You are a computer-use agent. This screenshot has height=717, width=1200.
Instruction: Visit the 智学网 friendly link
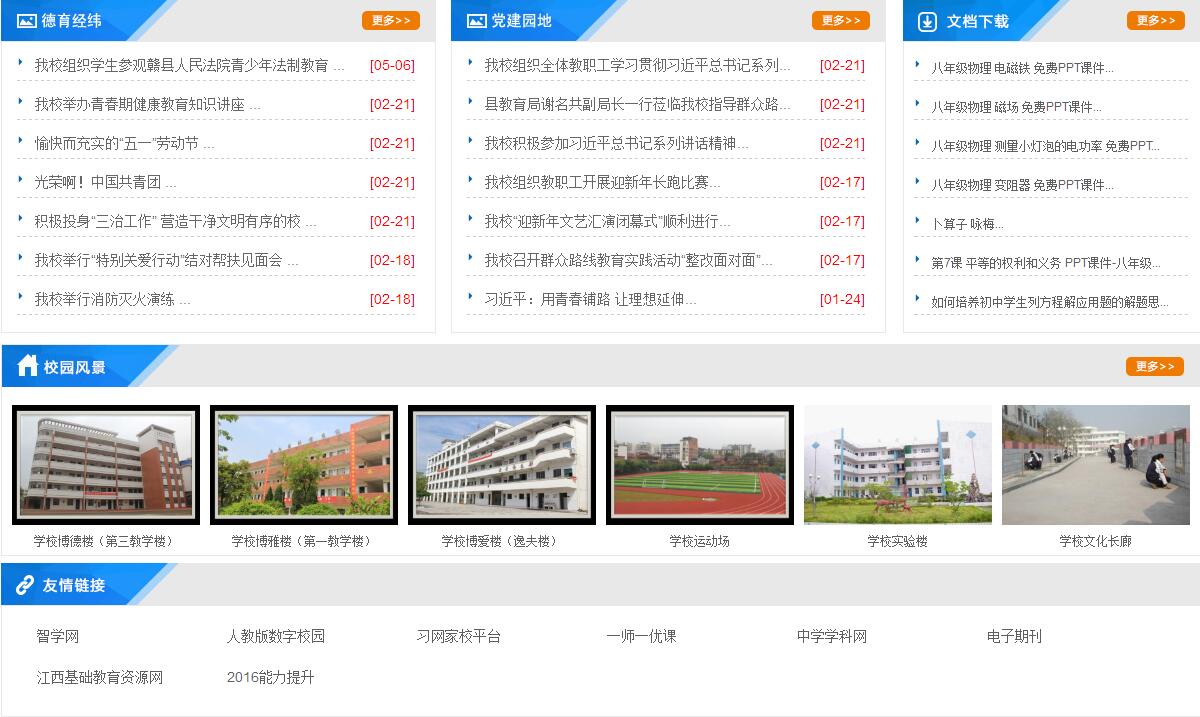(x=58, y=636)
